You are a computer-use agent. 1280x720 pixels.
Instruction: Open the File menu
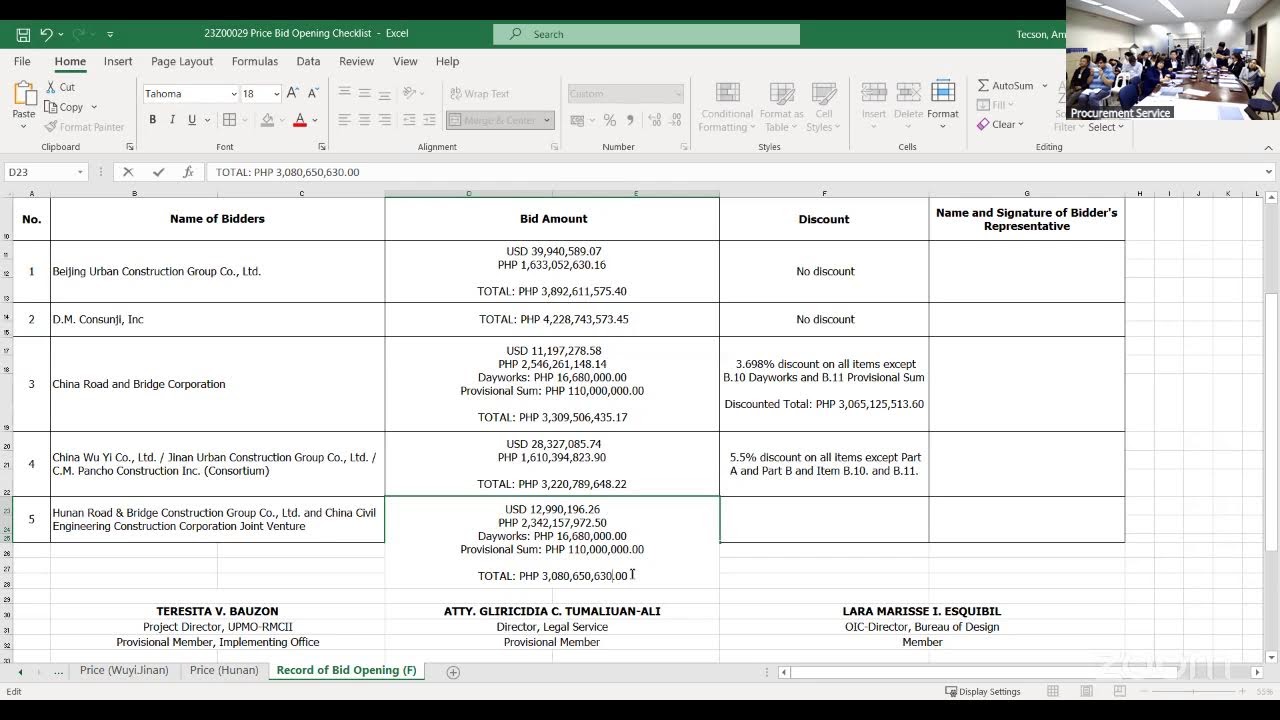22,61
